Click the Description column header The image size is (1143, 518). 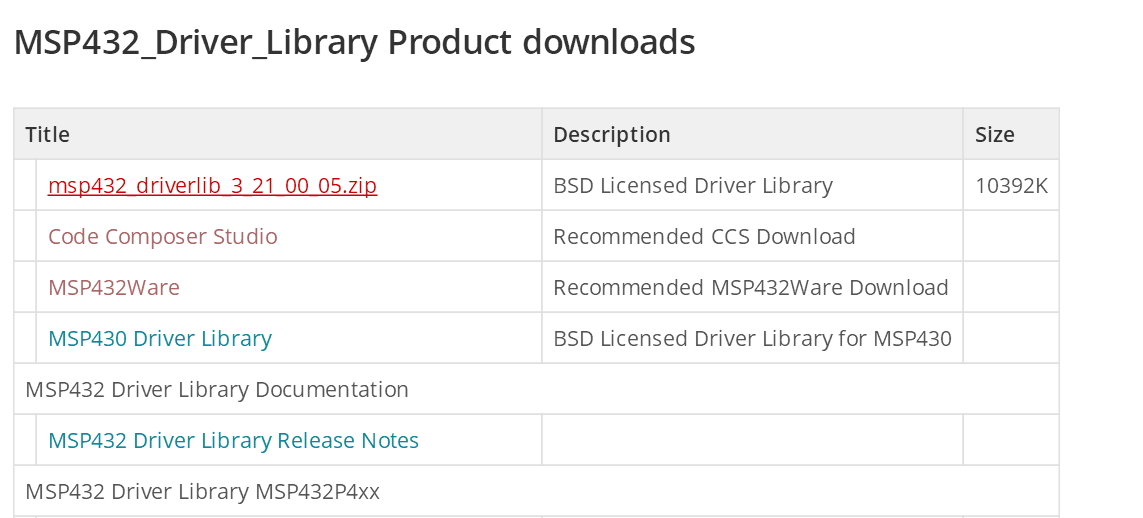click(x=612, y=135)
